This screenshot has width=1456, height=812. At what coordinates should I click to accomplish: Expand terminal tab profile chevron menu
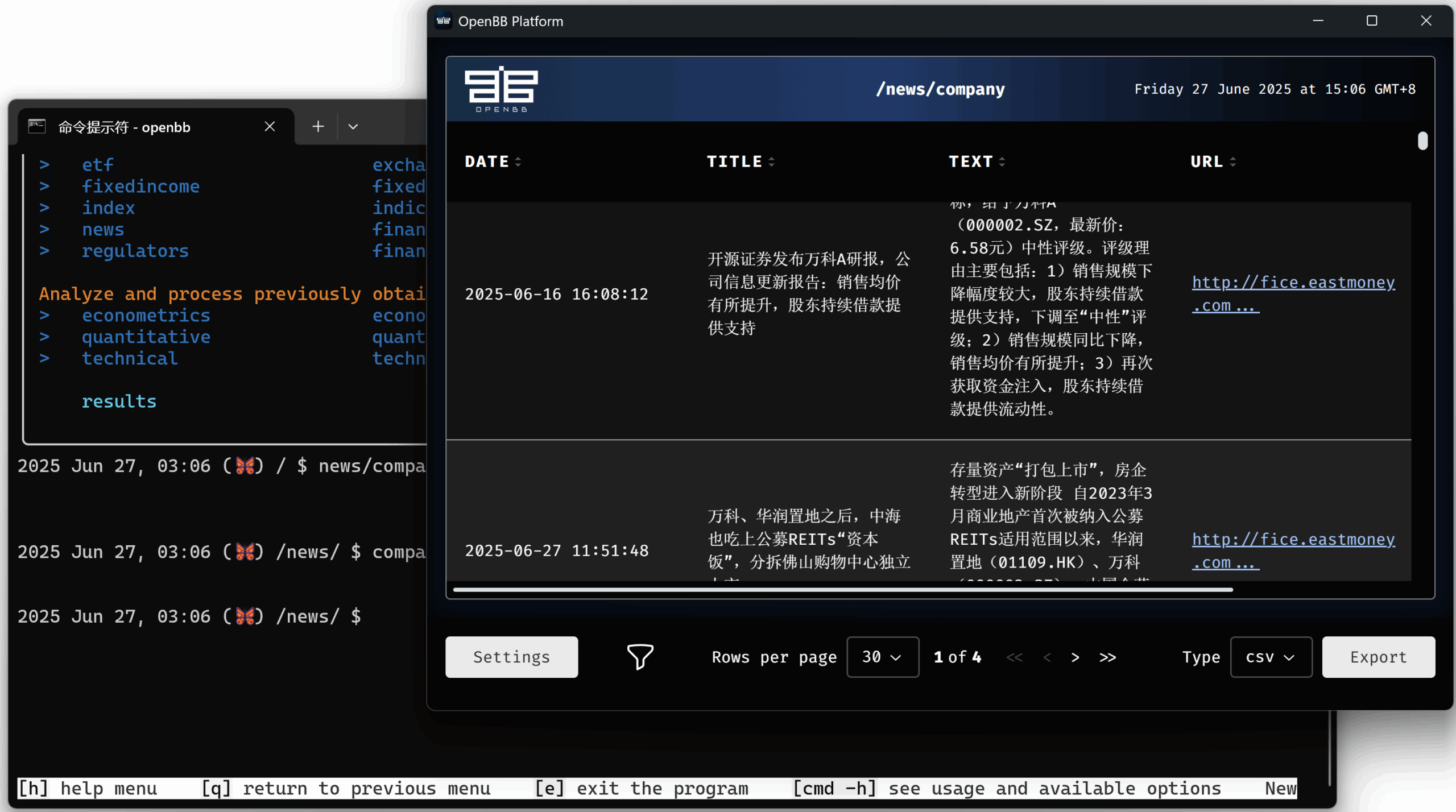coord(353,126)
